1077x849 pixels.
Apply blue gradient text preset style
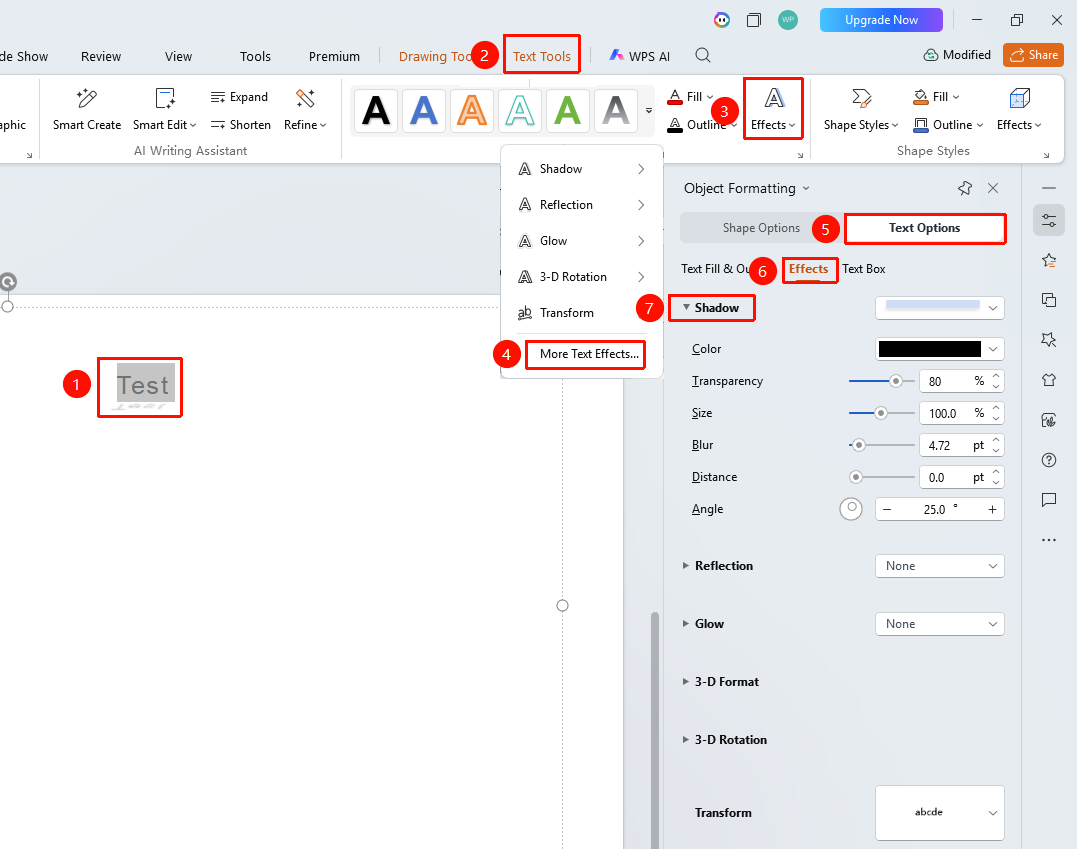(x=424, y=110)
